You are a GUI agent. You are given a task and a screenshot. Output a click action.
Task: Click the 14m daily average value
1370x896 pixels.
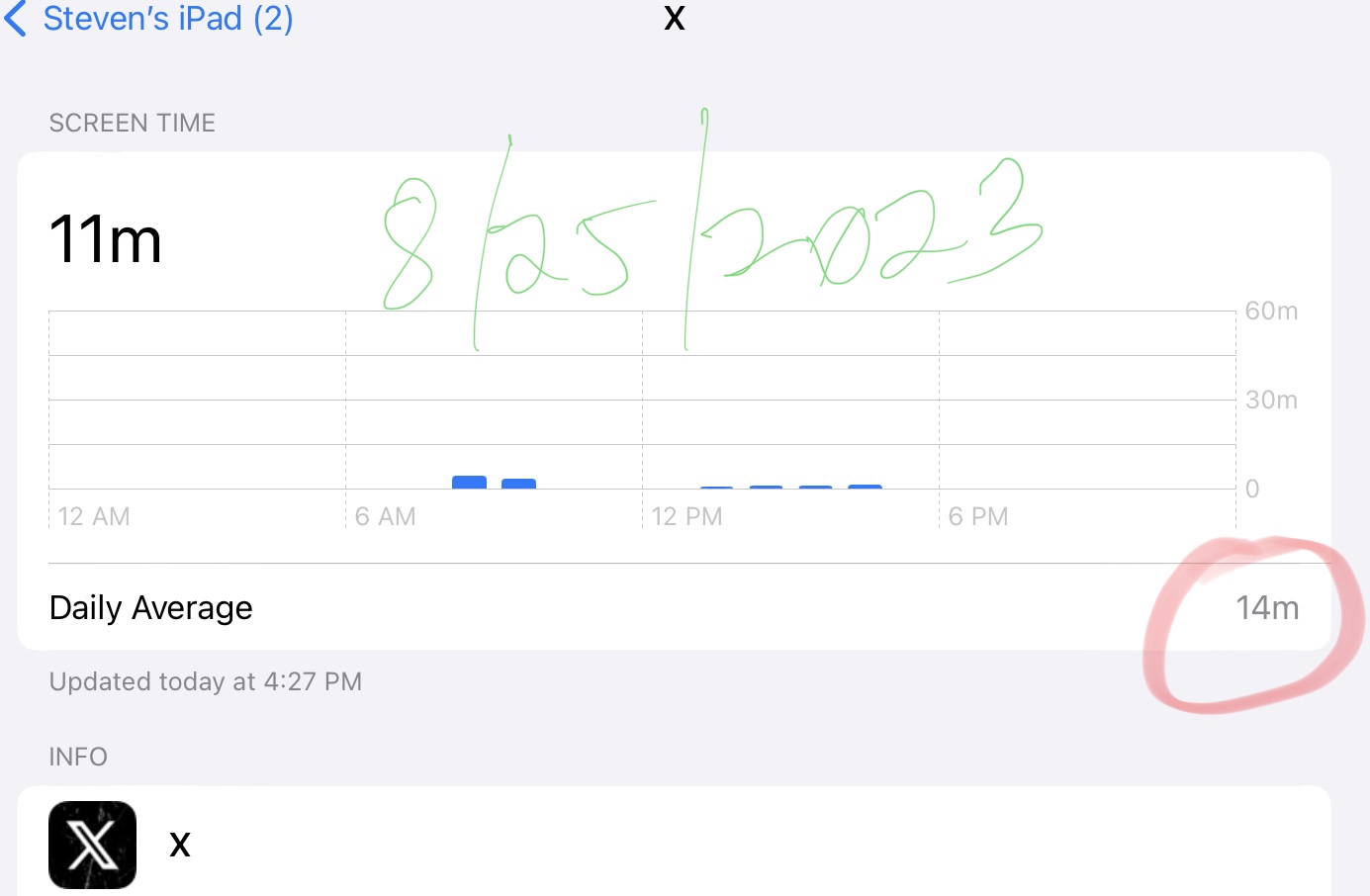tap(1267, 607)
